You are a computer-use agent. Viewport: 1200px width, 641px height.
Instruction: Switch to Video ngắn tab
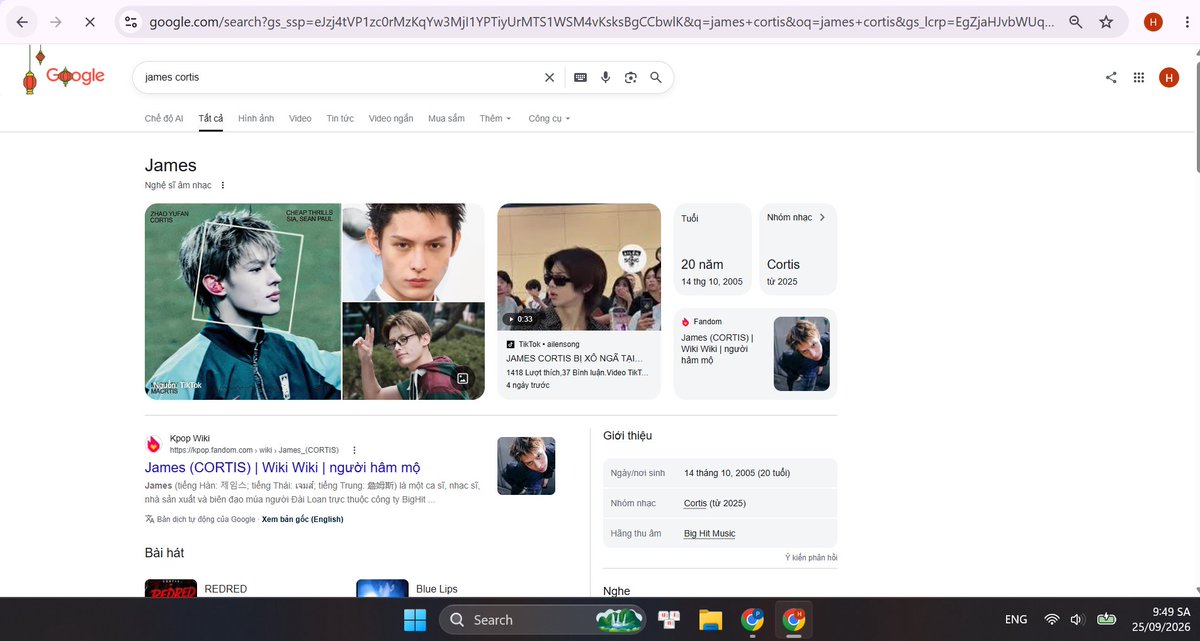[x=391, y=118]
